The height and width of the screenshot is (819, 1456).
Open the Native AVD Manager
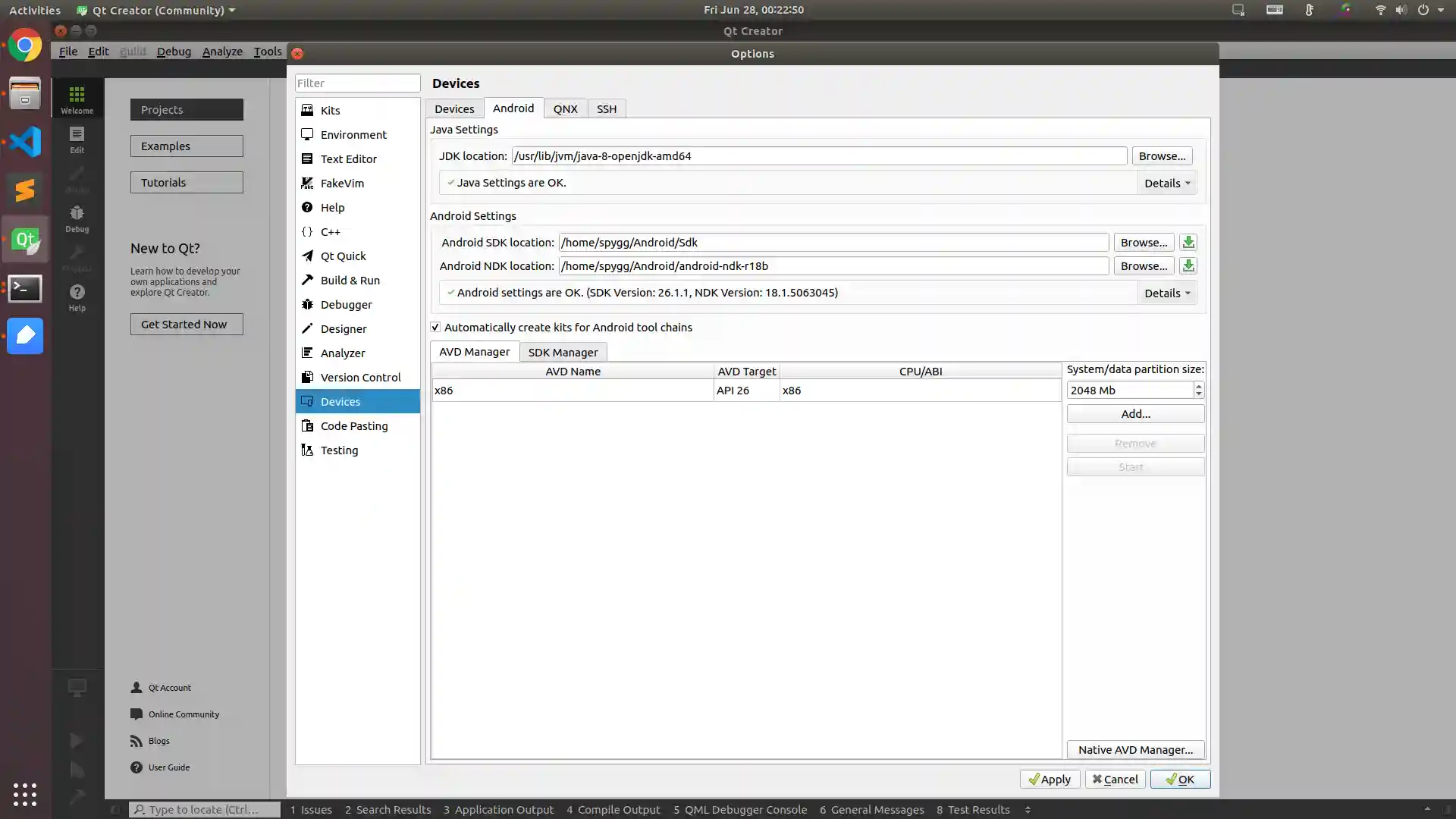1135,749
